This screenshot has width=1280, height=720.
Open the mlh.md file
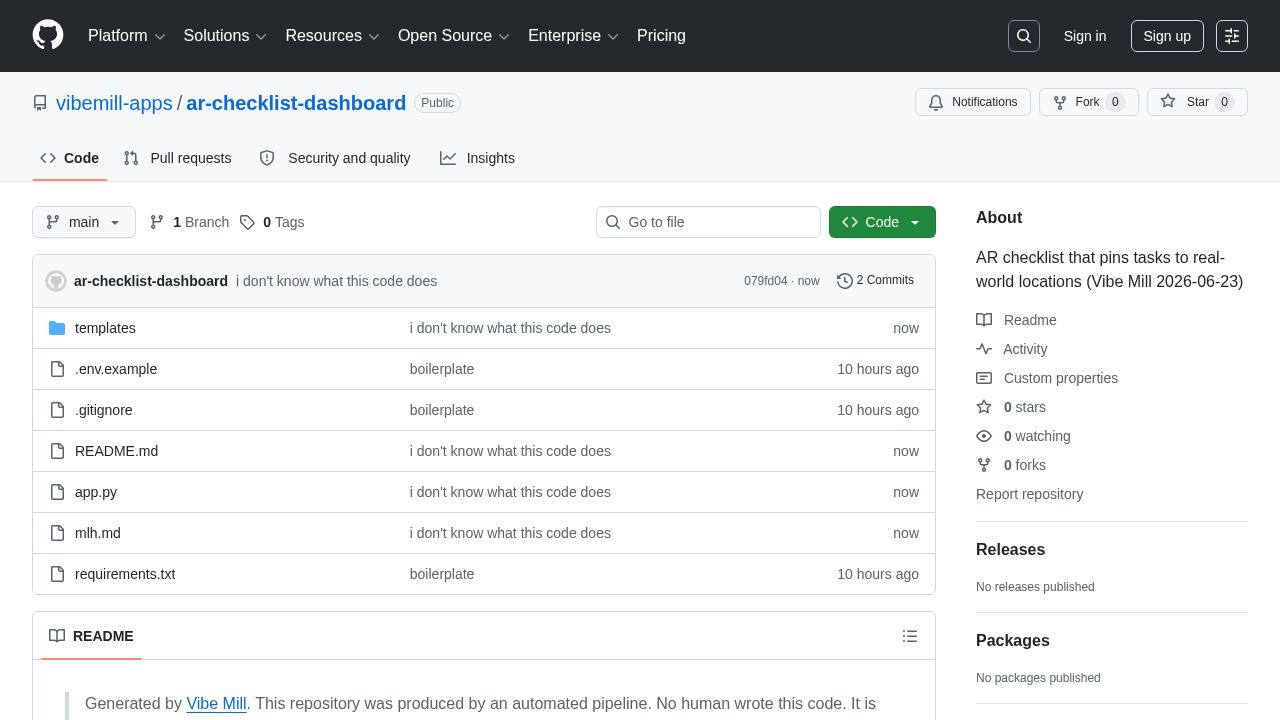(98, 533)
